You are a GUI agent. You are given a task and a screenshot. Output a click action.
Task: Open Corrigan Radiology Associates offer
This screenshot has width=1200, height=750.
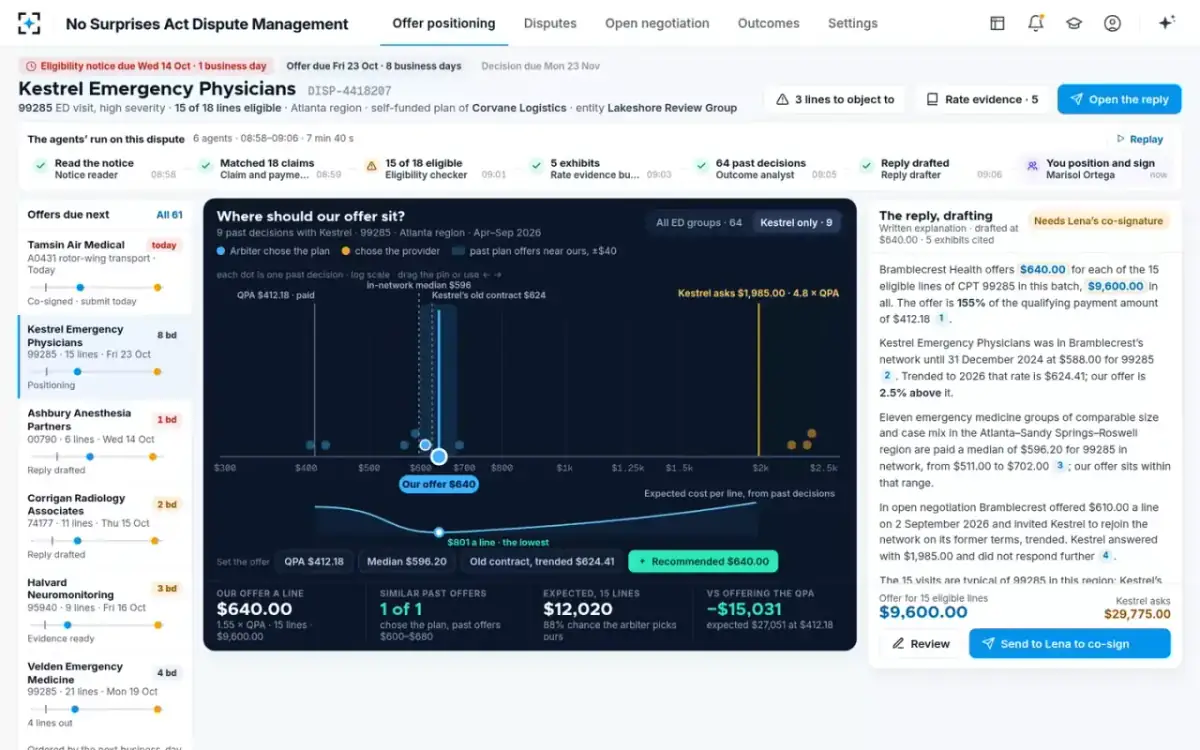pyautogui.click(x=104, y=526)
